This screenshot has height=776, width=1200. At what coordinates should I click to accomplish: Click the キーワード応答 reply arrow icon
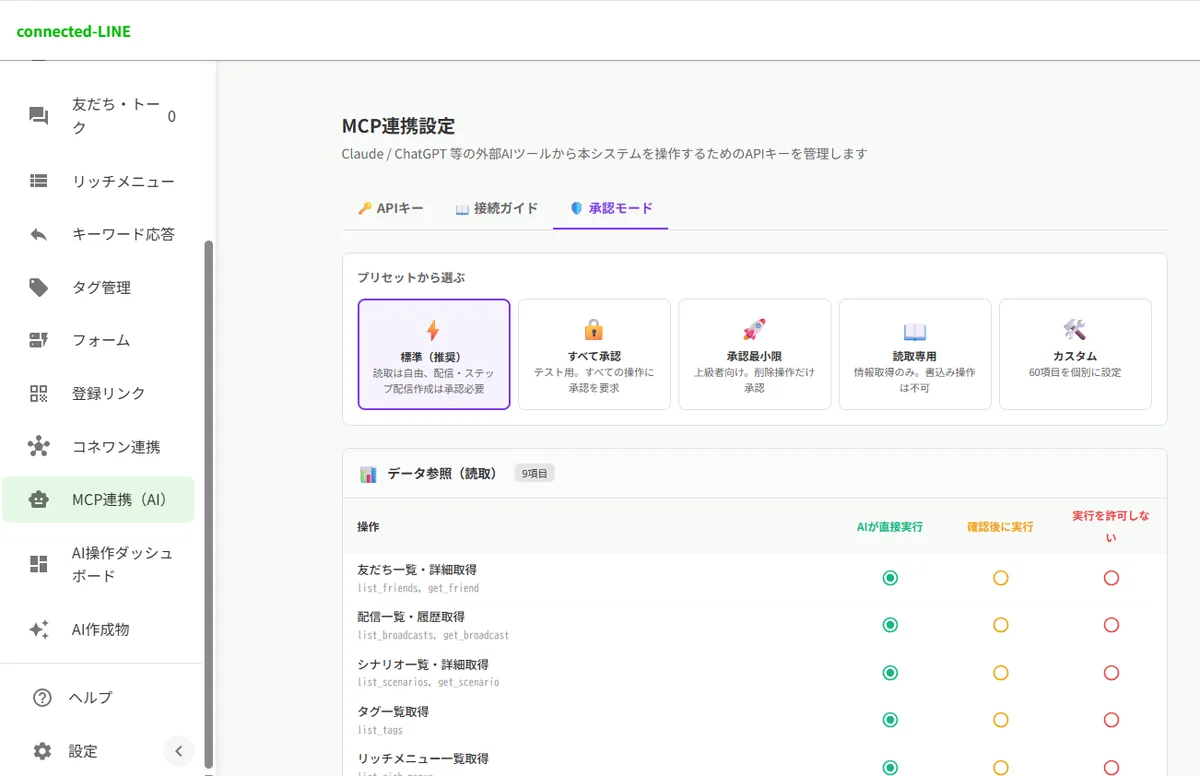(39, 234)
